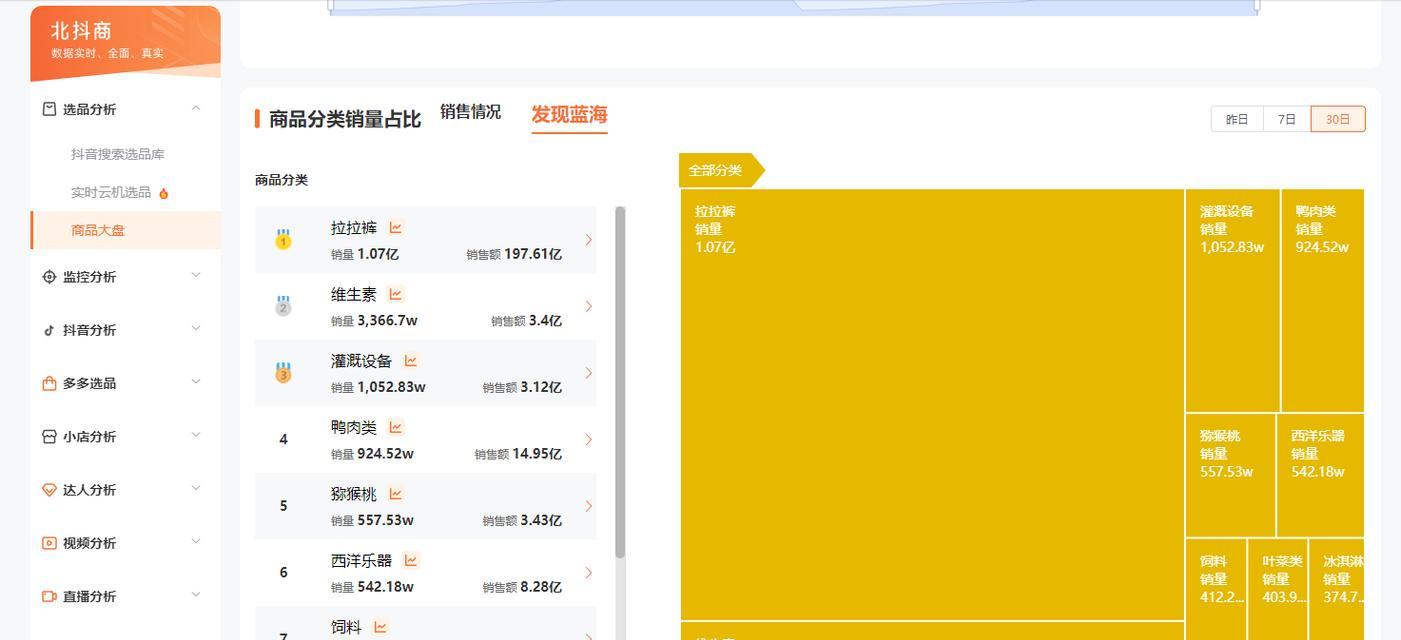Open 猕猴桃 category via right arrow
This screenshot has height=640, width=1401.
point(589,506)
